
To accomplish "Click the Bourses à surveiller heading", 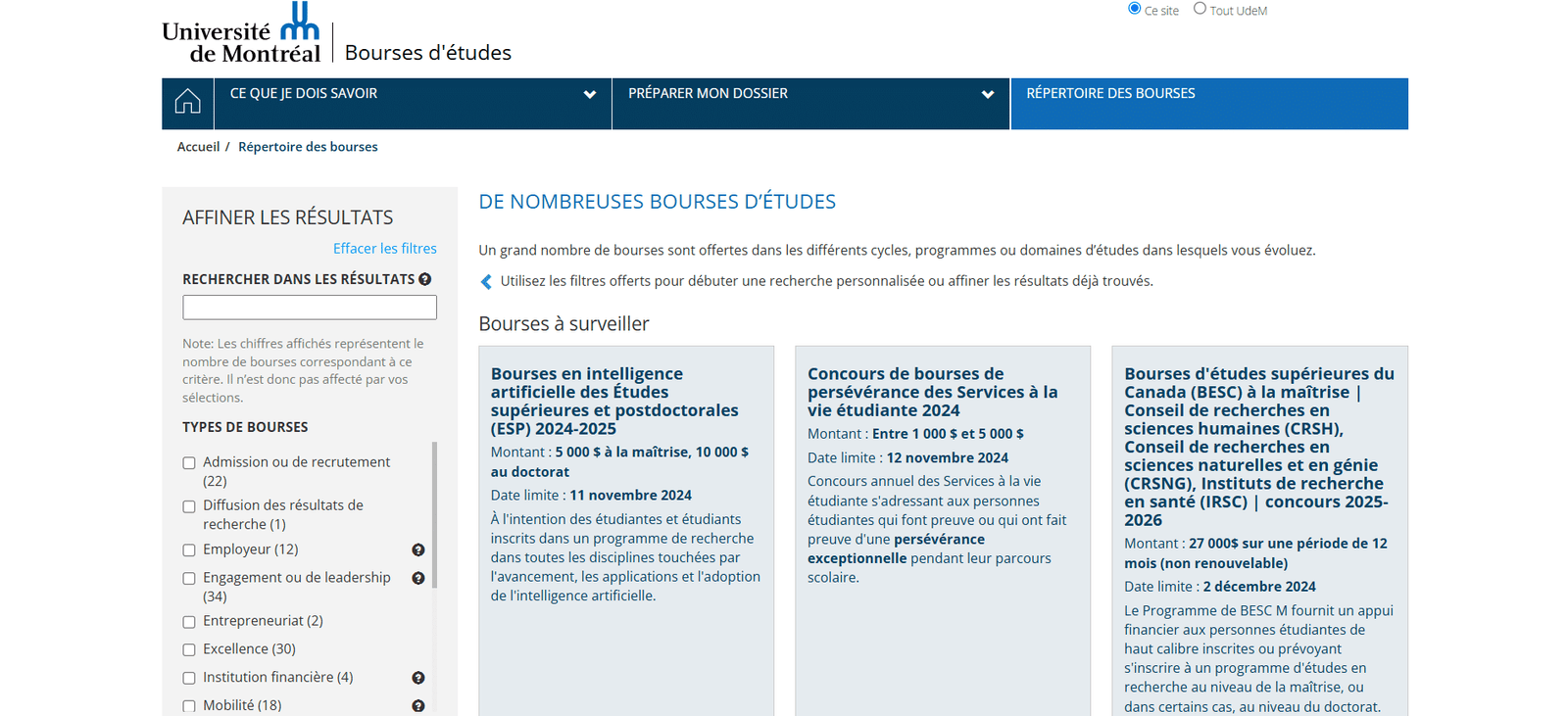I will (x=563, y=324).
